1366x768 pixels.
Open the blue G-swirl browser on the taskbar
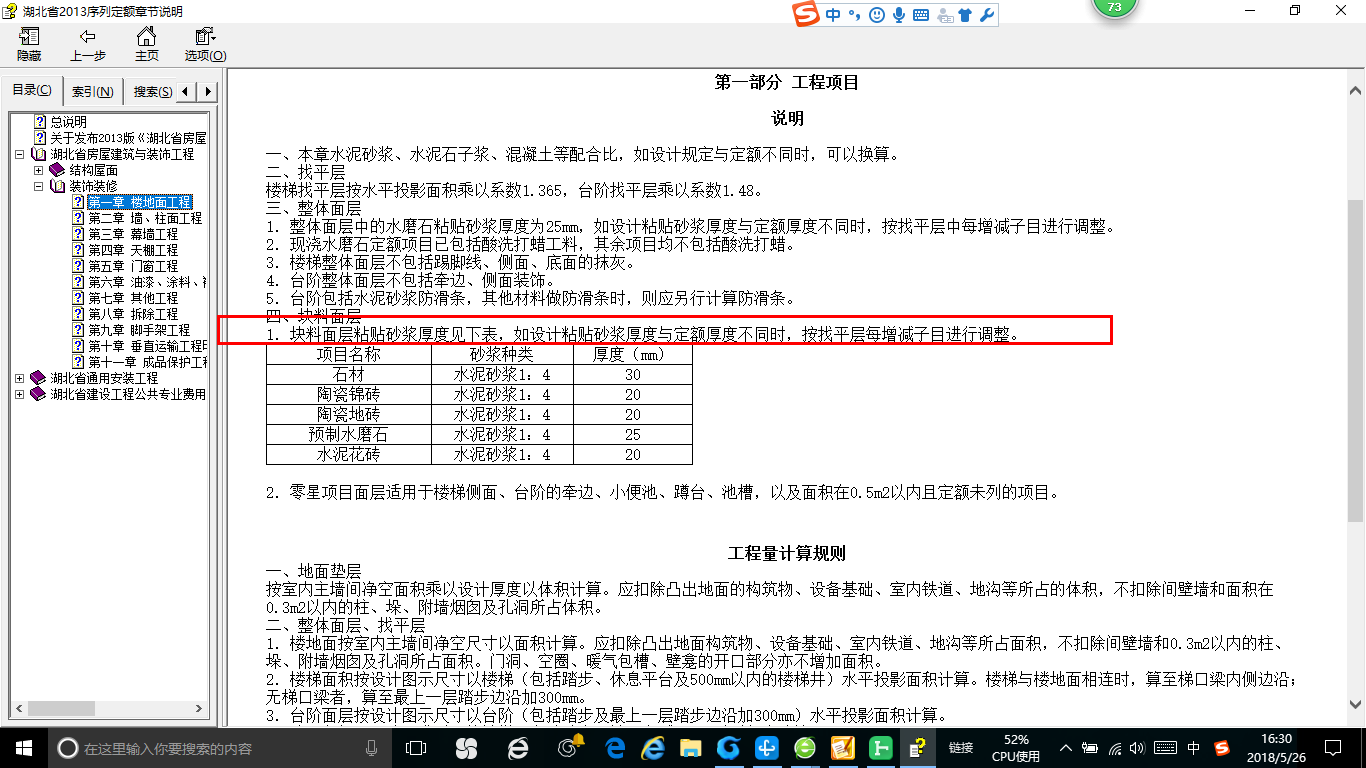pos(729,747)
